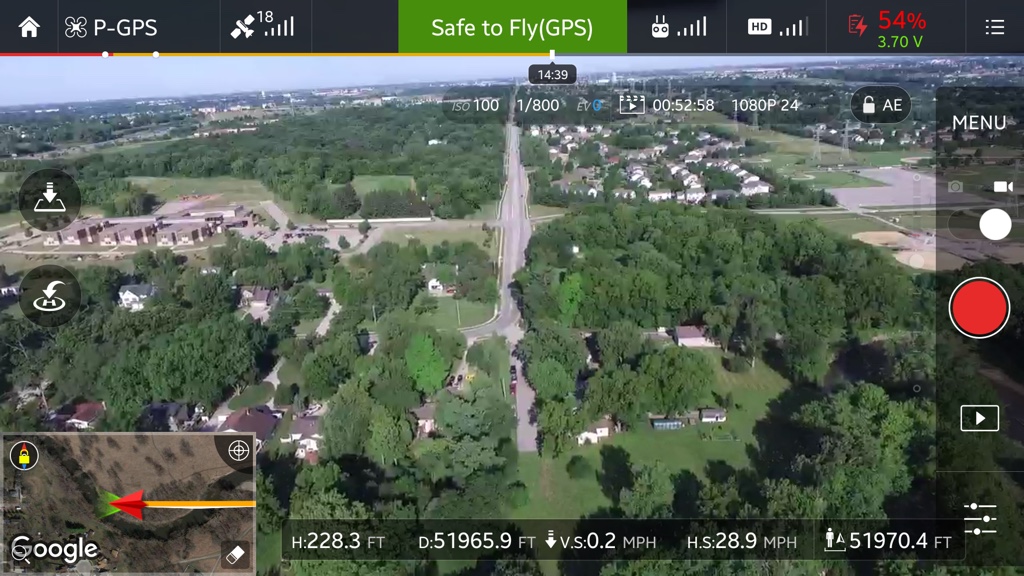Viewport: 1024px width, 576px height.
Task: Tap horizontal speed H.S:28.9 MPH readout
Action: tap(741, 541)
